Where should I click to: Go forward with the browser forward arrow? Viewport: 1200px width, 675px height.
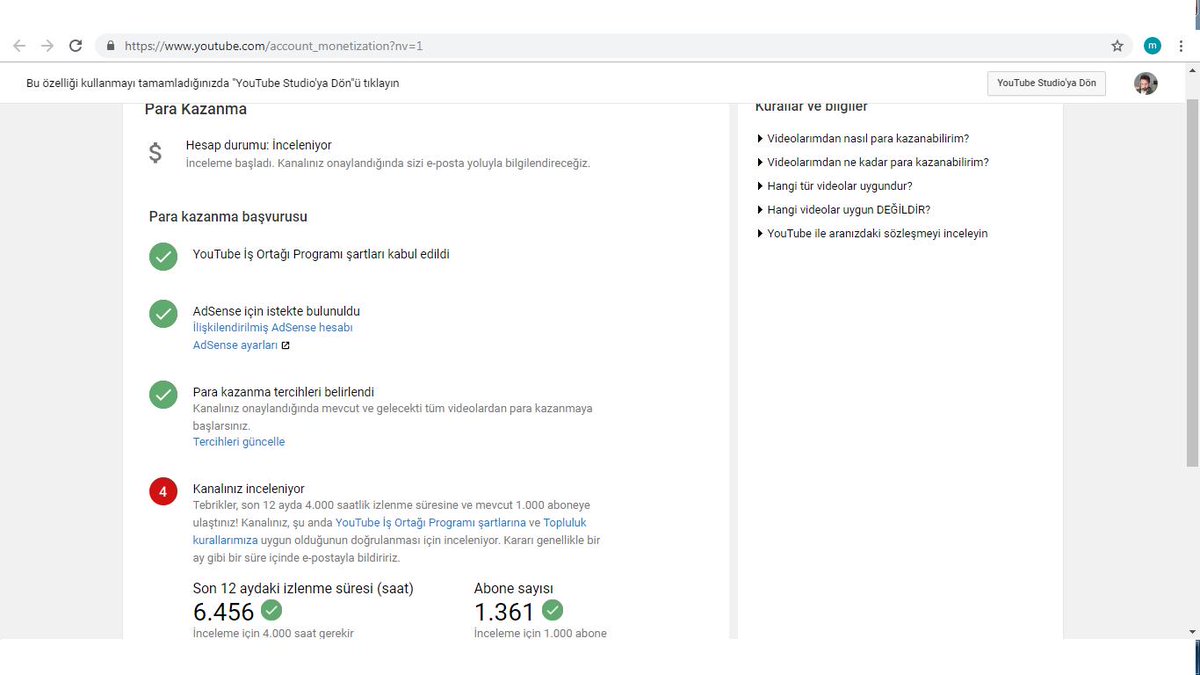pos(47,46)
